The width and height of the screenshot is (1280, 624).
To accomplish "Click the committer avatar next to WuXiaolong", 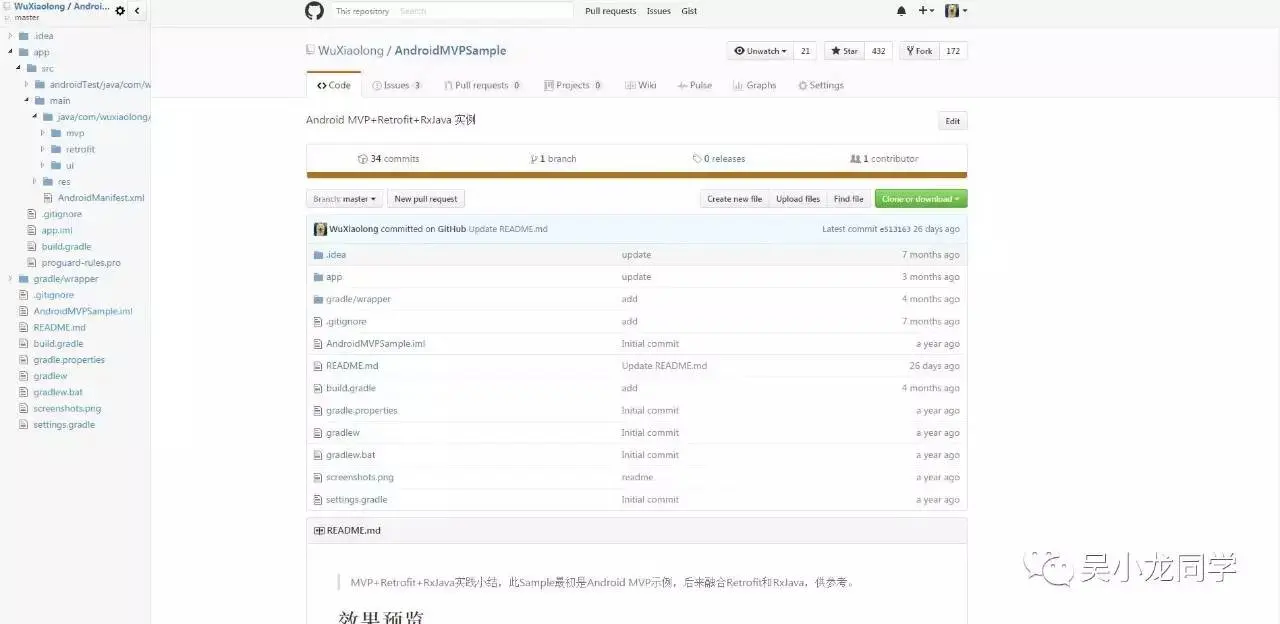I will coord(320,229).
